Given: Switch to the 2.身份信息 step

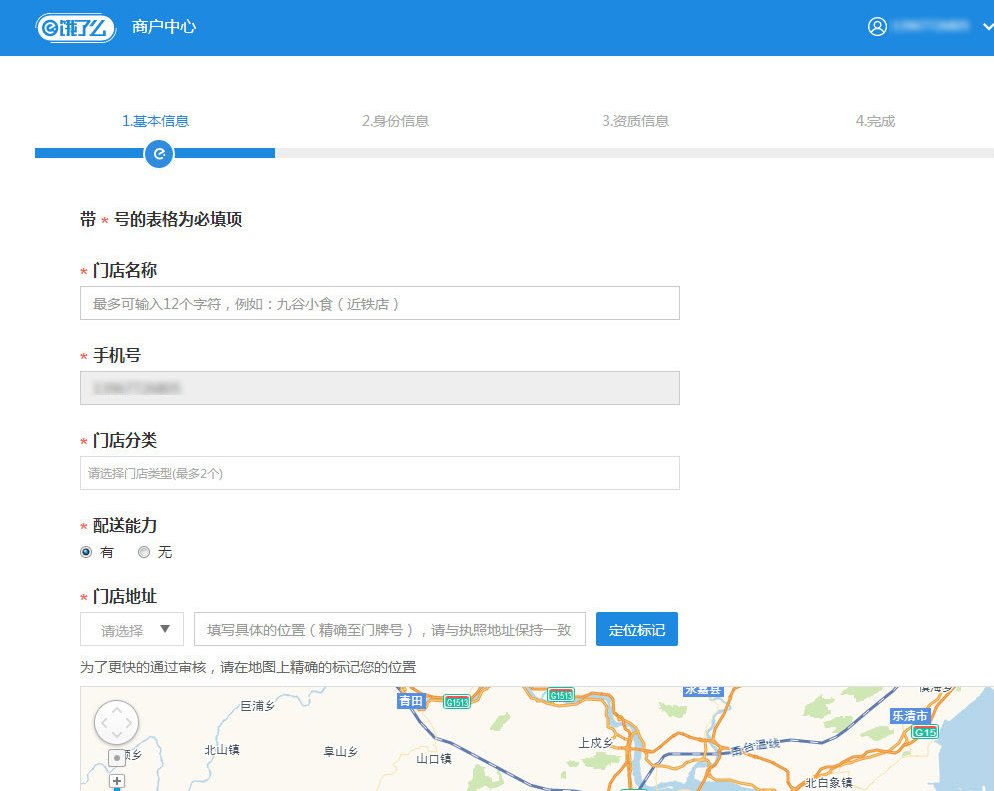Looking at the screenshot, I should [395, 120].
